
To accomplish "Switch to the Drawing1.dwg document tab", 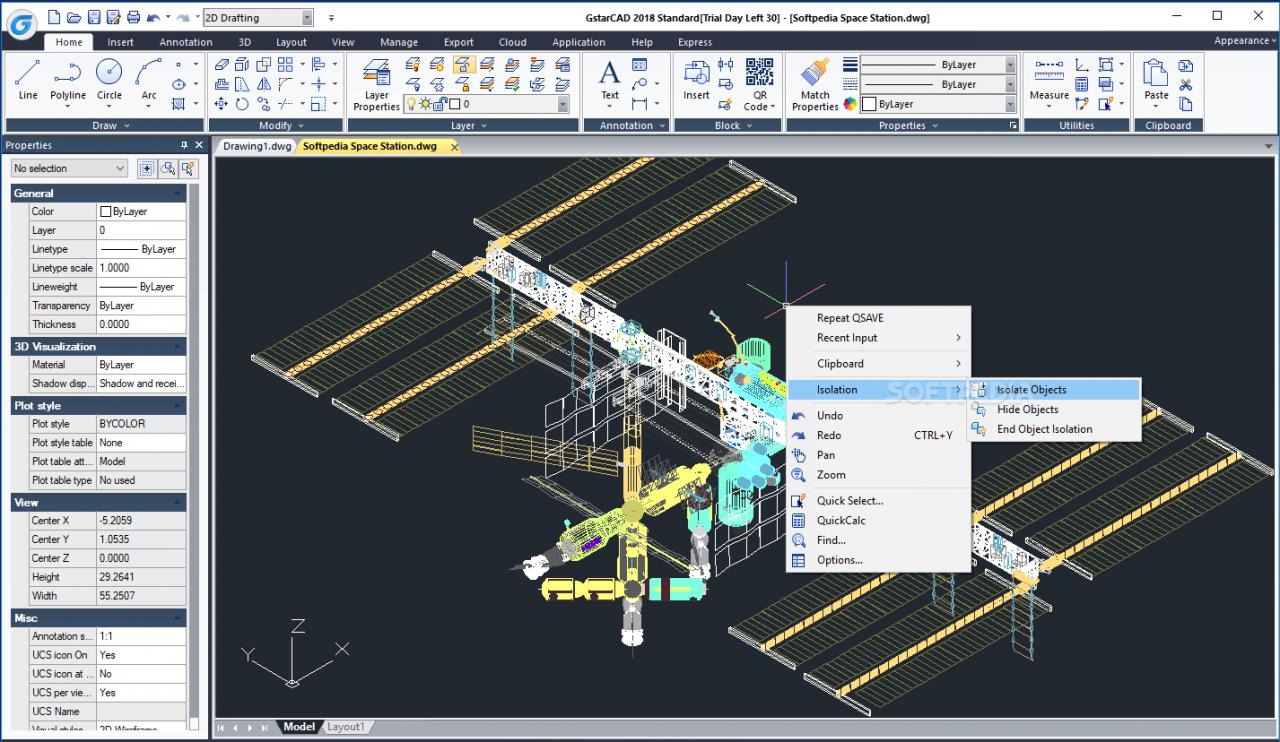I will 257,146.
